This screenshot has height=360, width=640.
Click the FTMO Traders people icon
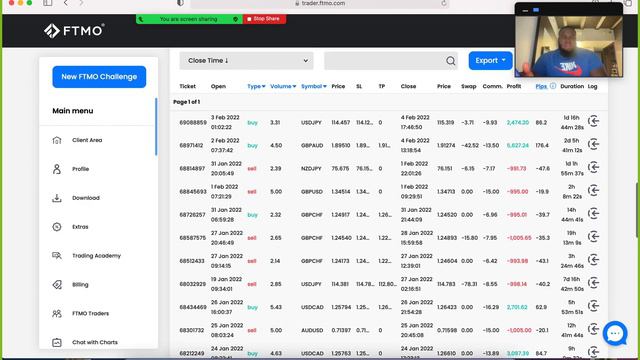[57, 313]
